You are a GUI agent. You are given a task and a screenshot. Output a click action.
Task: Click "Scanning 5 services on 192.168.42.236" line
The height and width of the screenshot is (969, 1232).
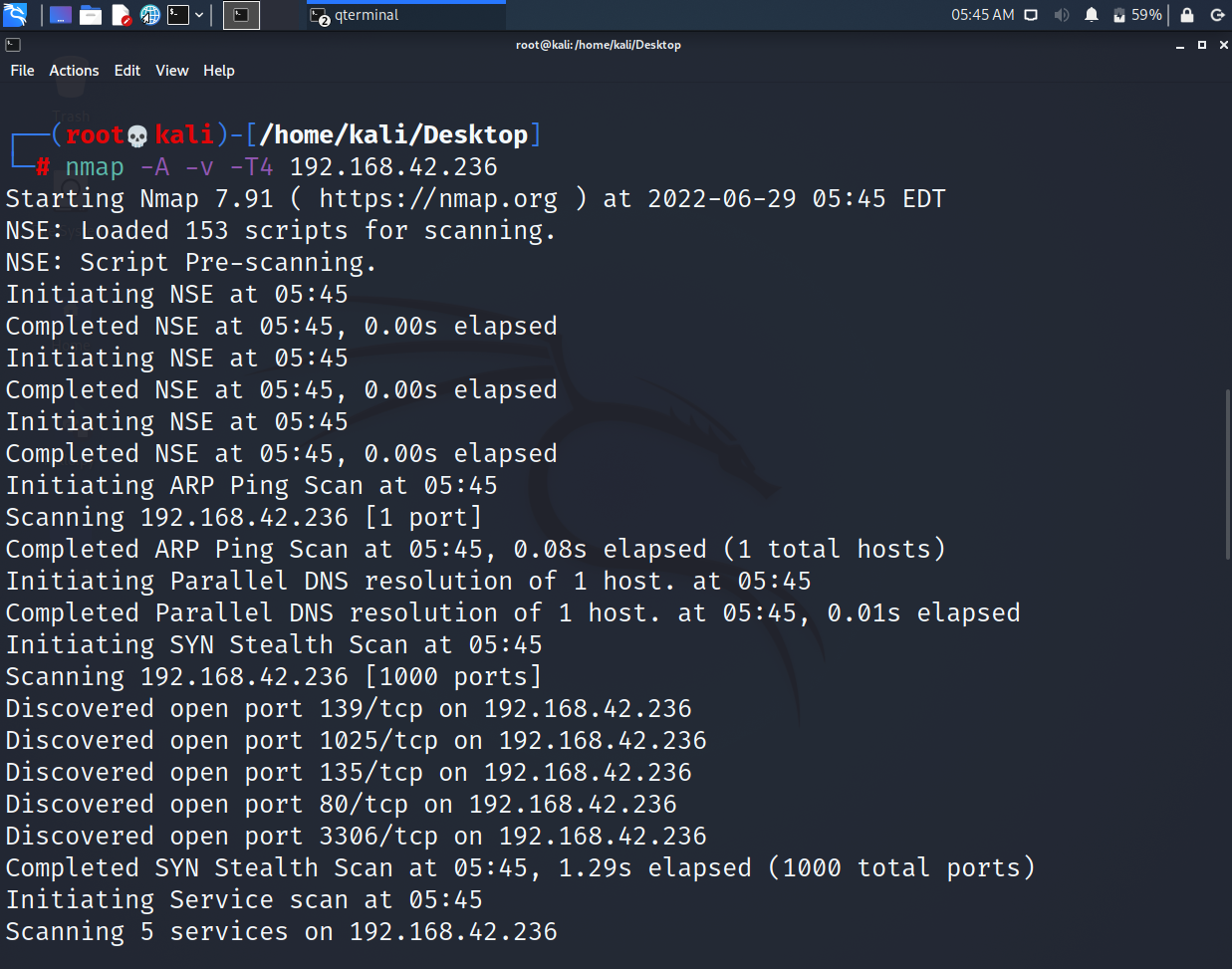click(x=281, y=932)
